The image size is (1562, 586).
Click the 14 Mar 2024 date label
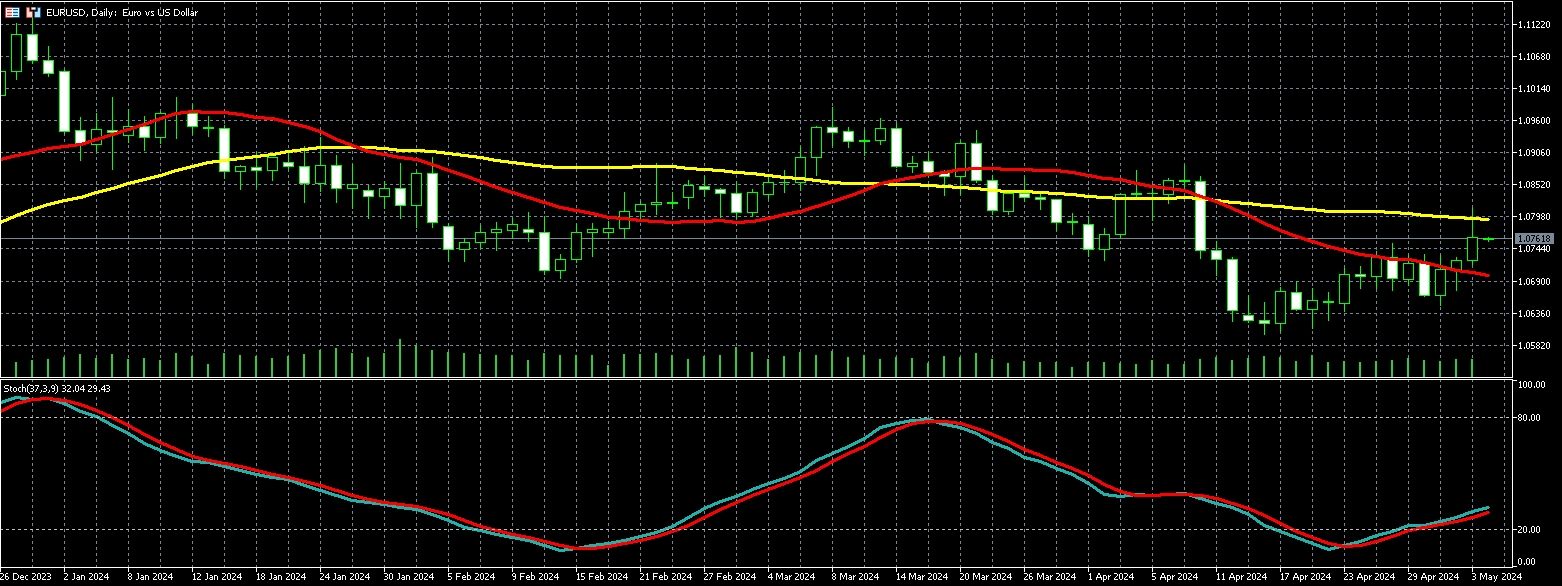(x=922, y=577)
